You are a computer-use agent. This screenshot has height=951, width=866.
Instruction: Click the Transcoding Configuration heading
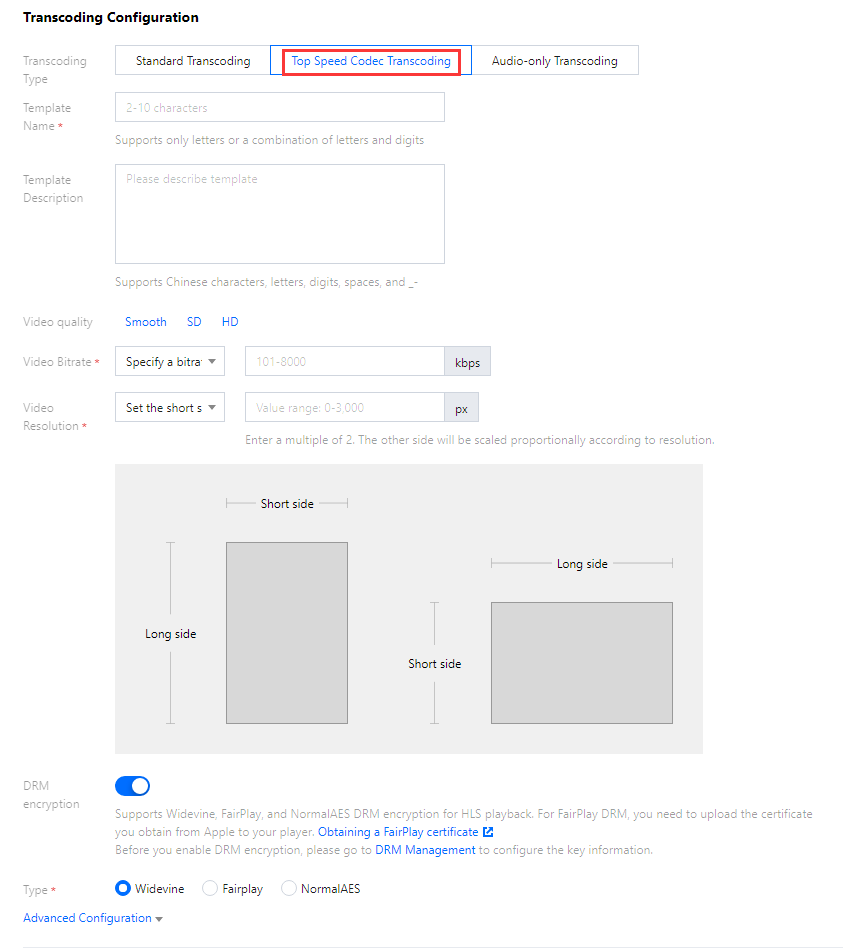pos(111,18)
